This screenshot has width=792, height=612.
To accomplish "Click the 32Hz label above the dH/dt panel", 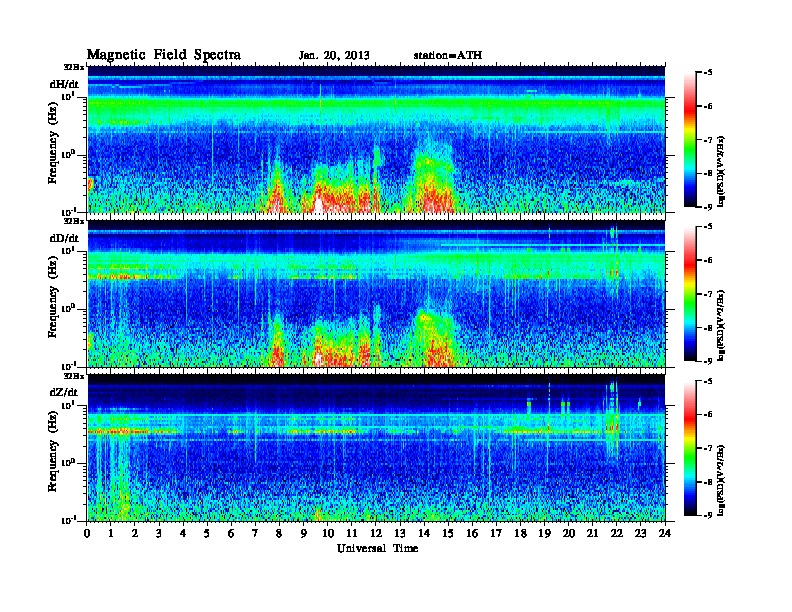I will (x=74, y=67).
